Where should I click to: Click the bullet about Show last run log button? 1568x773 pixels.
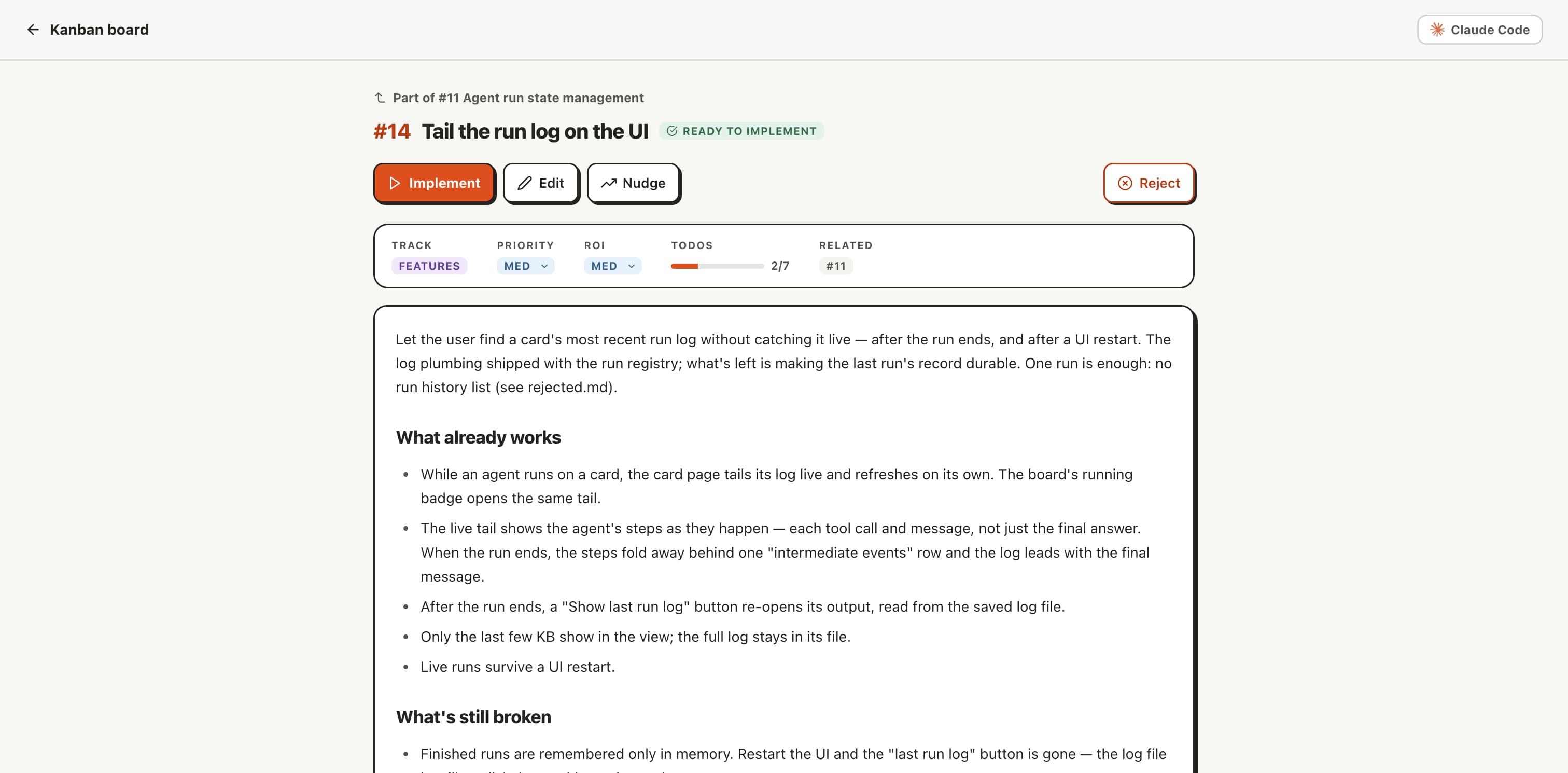(743, 606)
